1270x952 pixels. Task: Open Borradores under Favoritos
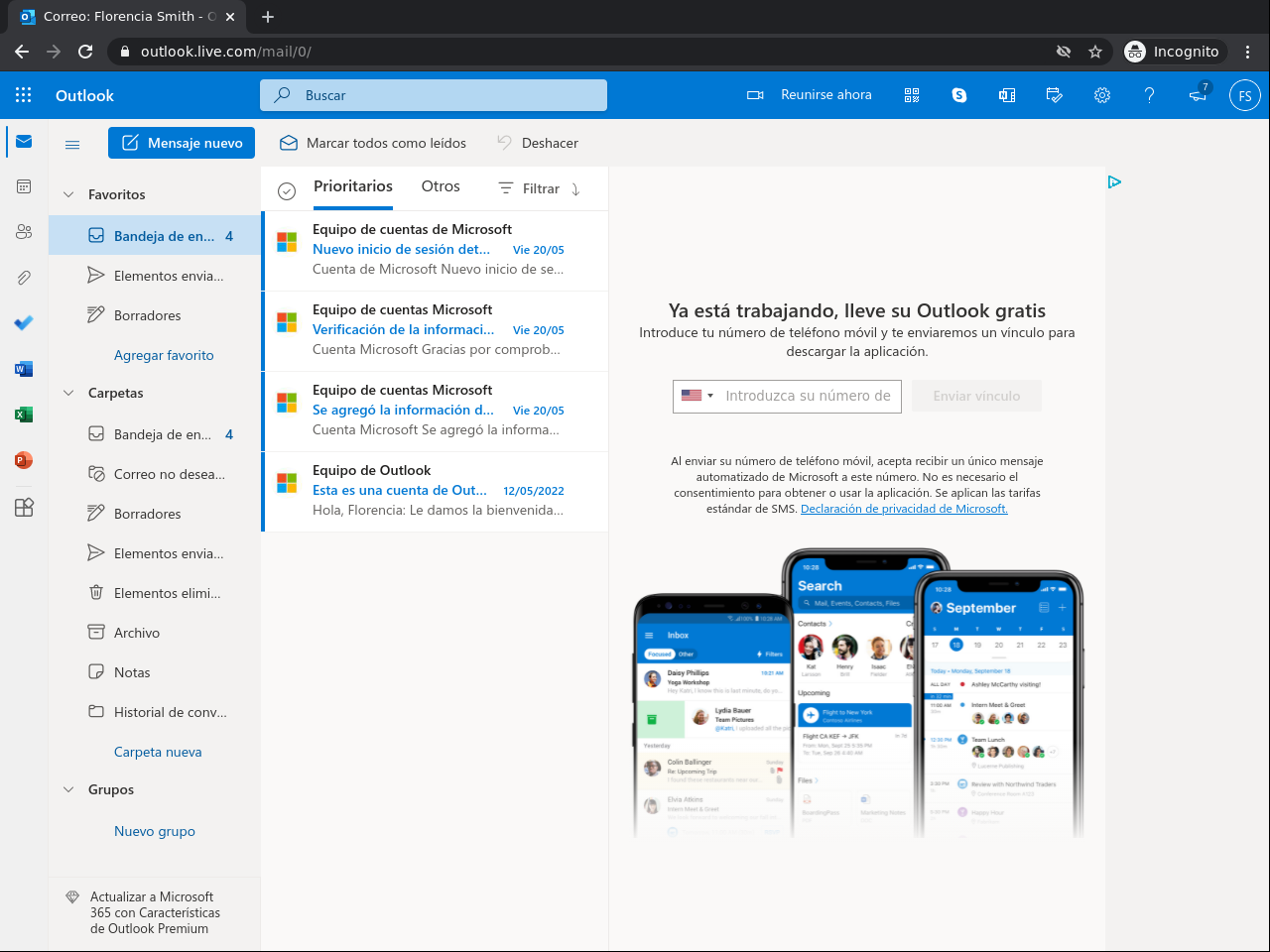(155, 315)
